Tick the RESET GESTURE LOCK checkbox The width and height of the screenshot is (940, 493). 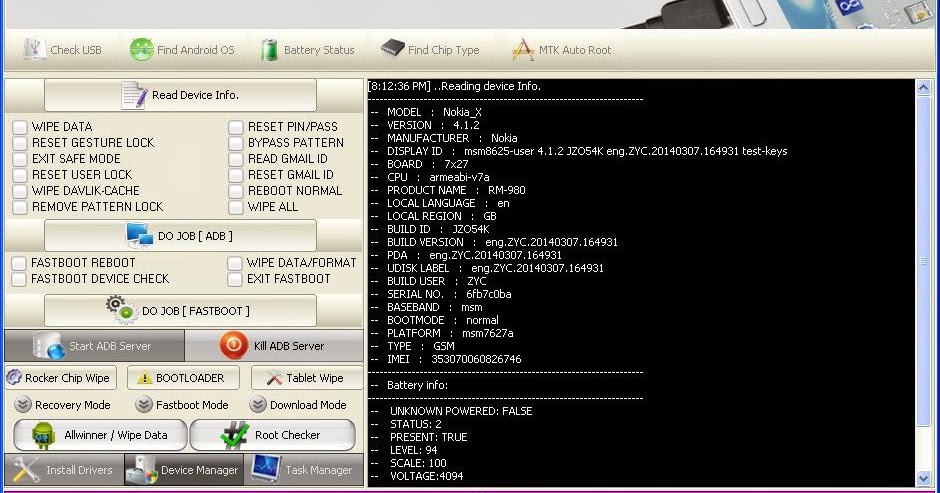click(20, 143)
